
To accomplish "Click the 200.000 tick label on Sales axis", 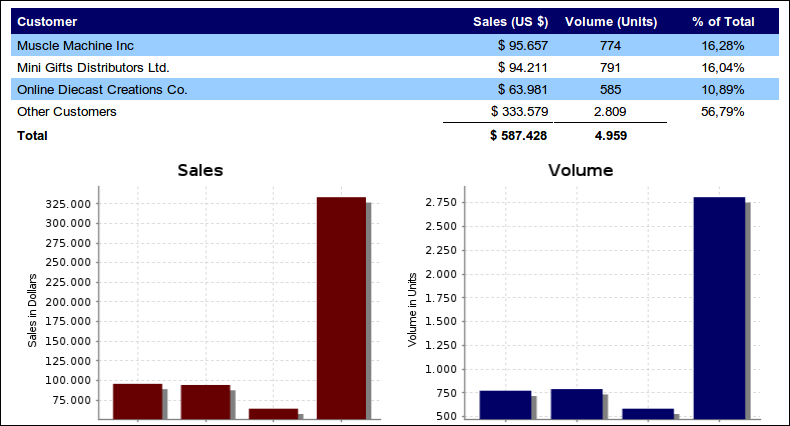I will point(68,302).
